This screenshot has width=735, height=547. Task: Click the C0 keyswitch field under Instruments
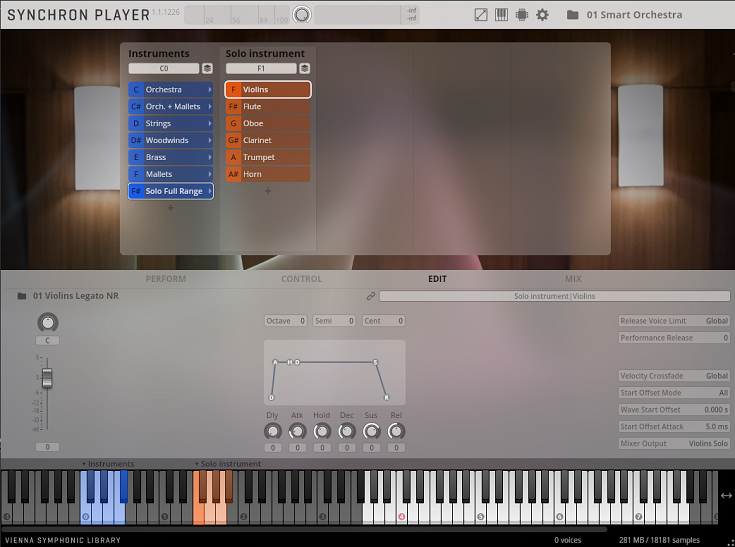pos(164,68)
